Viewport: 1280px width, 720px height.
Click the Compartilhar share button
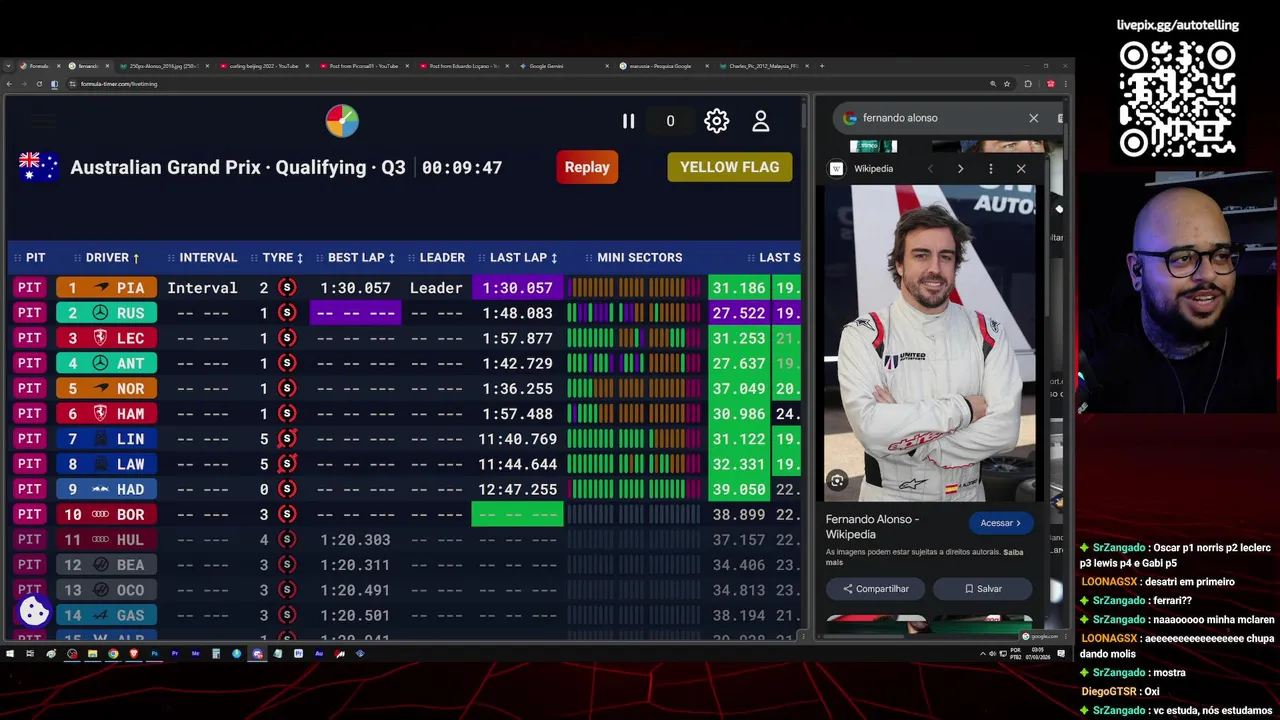(876, 589)
